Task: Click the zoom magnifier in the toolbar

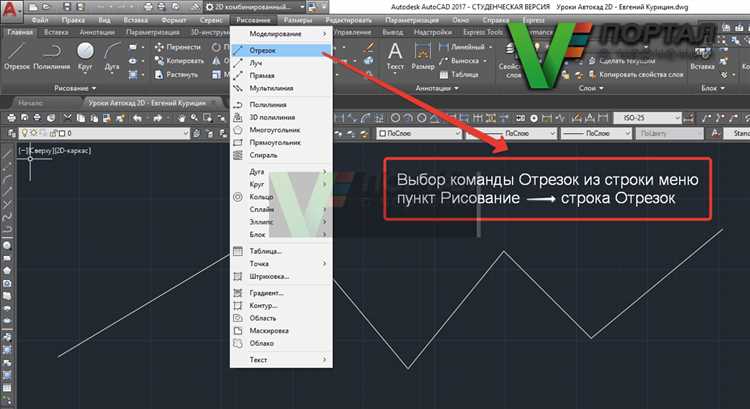Action: click(x=194, y=118)
